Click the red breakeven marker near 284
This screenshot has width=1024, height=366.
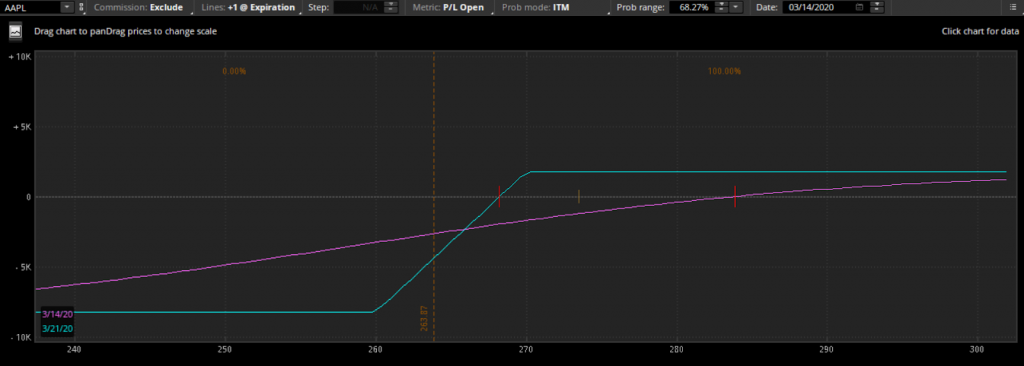click(735, 197)
